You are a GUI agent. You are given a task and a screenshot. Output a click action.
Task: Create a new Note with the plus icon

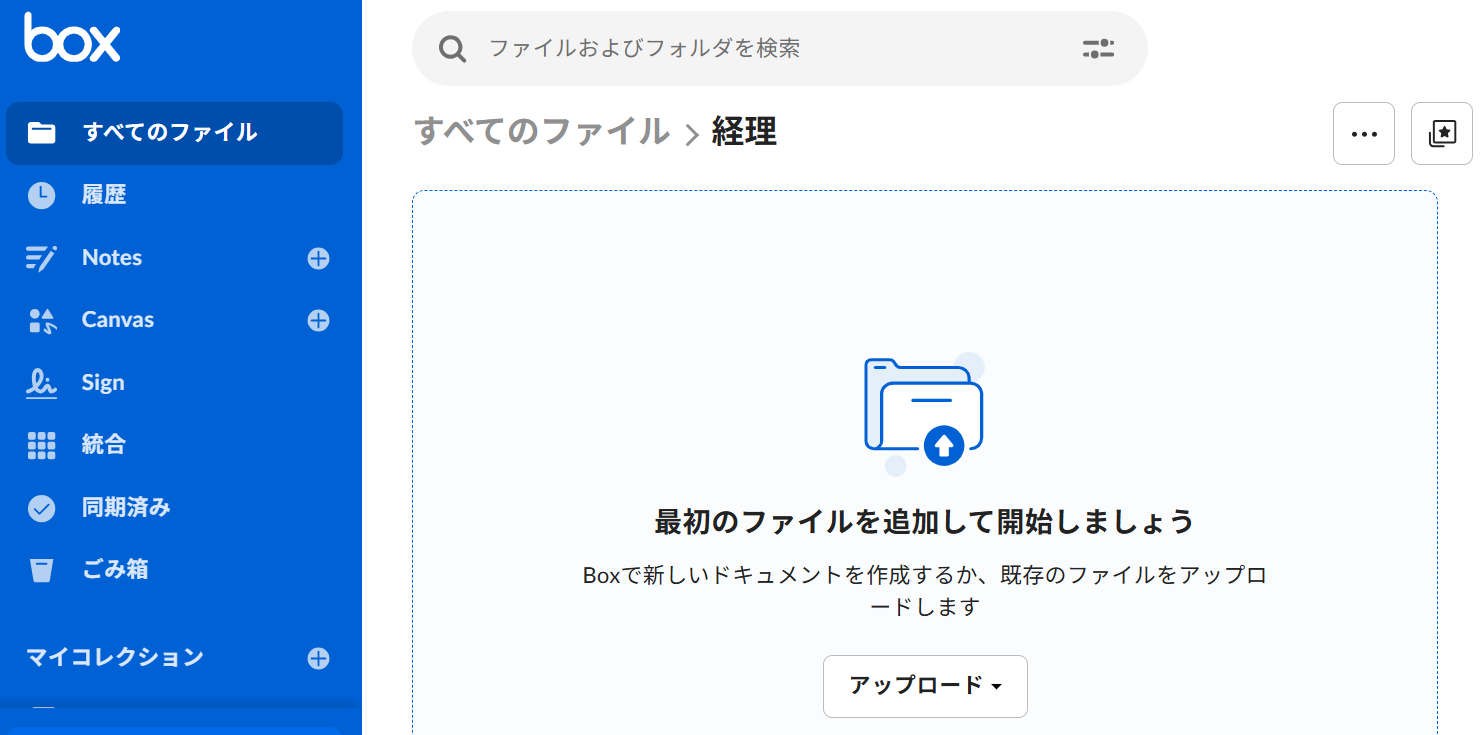318,257
